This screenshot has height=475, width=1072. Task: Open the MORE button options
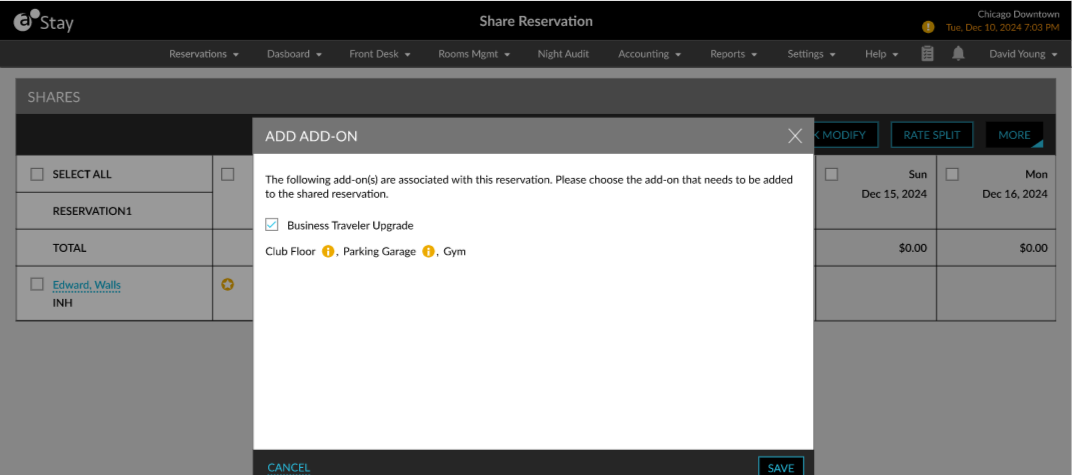(1014, 135)
